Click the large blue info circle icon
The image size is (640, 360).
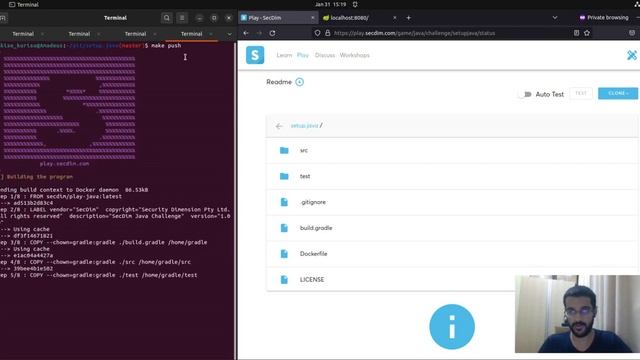click(452, 327)
